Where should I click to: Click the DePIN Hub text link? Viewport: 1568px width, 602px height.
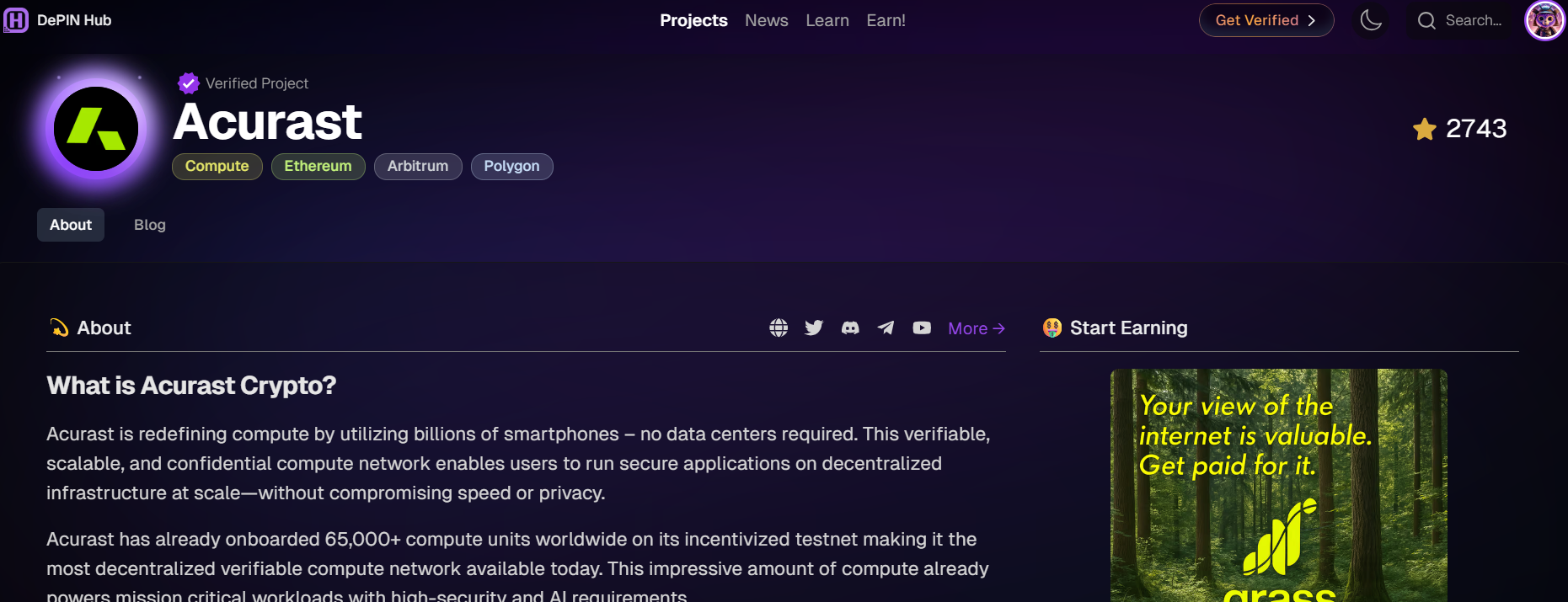pos(74,20)
